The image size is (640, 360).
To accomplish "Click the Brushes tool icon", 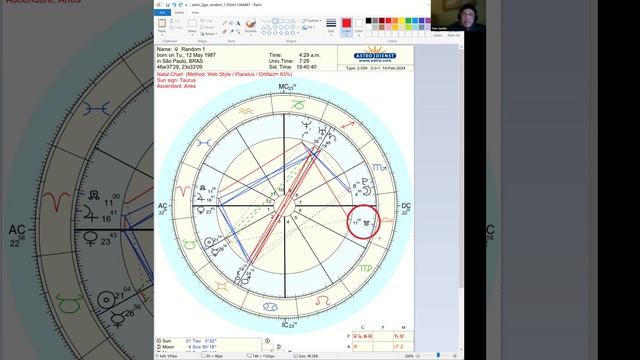I will [x=251, y=23].
